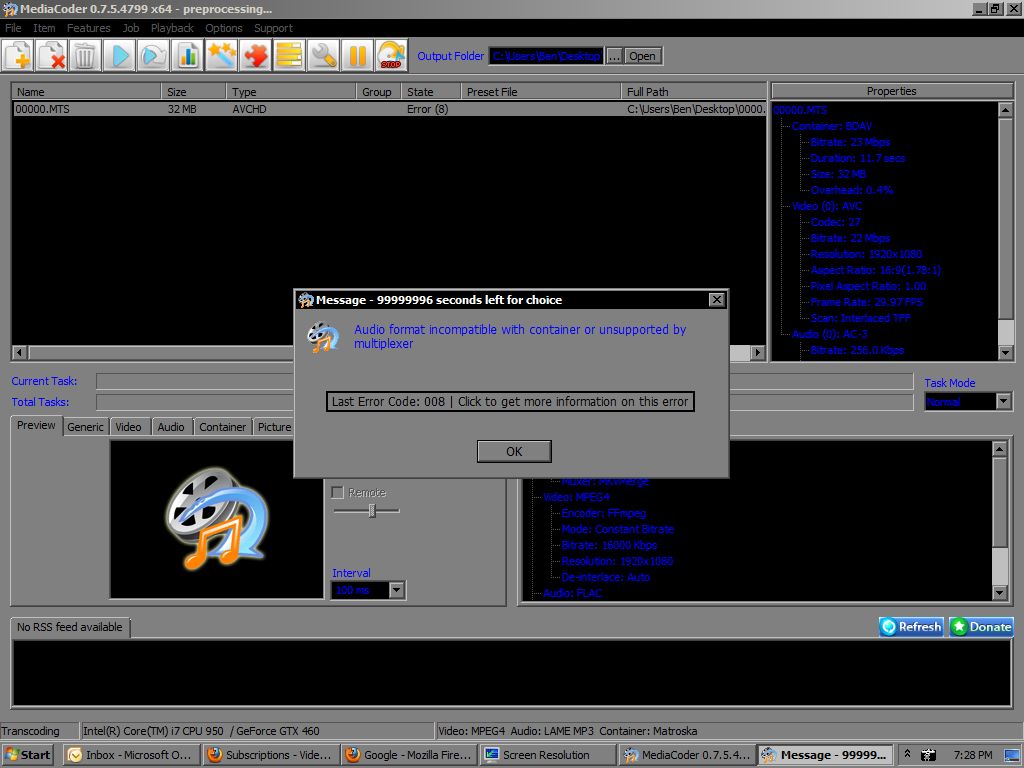Viewport: 1024px width, 768px height.
Task: Open the Playback menu
Action: click(x=172, y=28)
